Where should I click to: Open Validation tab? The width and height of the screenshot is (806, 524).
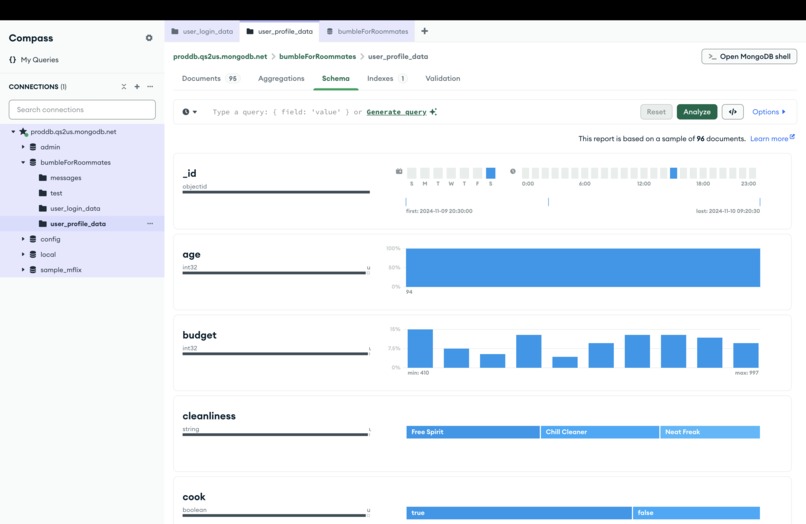(443, 79)
